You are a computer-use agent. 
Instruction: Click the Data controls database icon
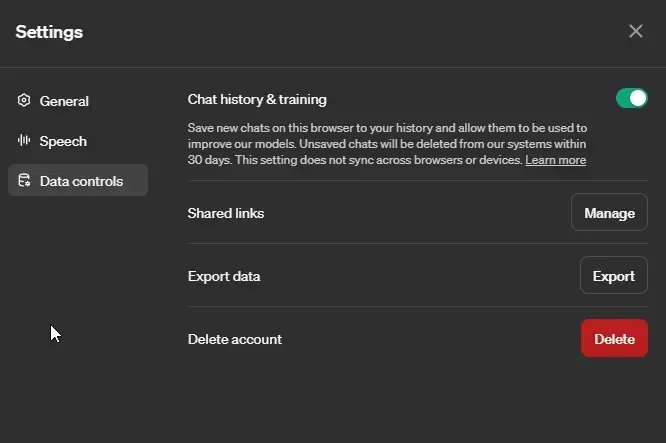point(24,181)
